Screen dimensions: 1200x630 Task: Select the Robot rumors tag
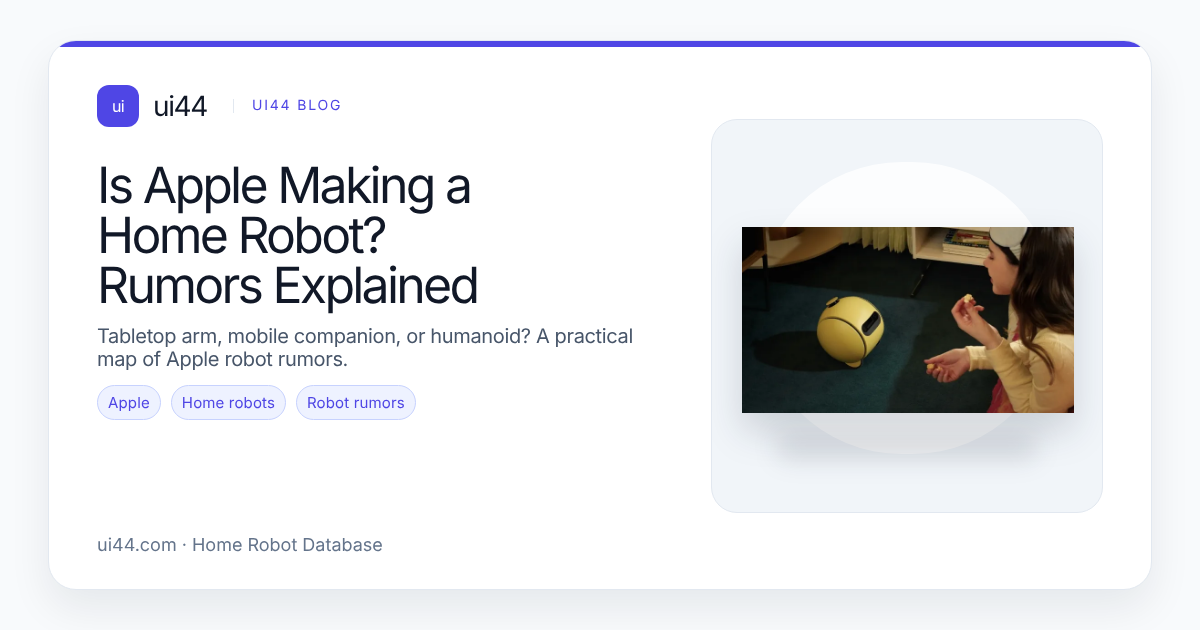pos(356,403)
